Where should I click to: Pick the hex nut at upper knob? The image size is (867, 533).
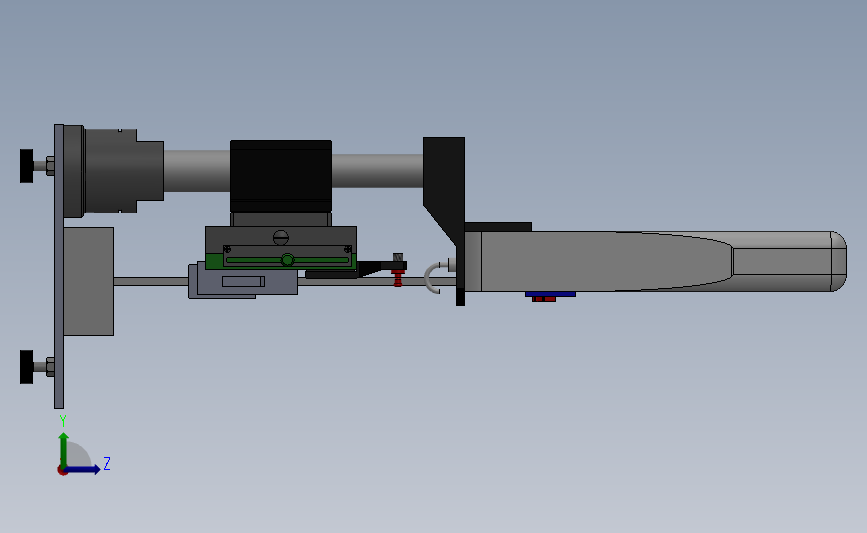pyautogui.click(x=50, y=166)
